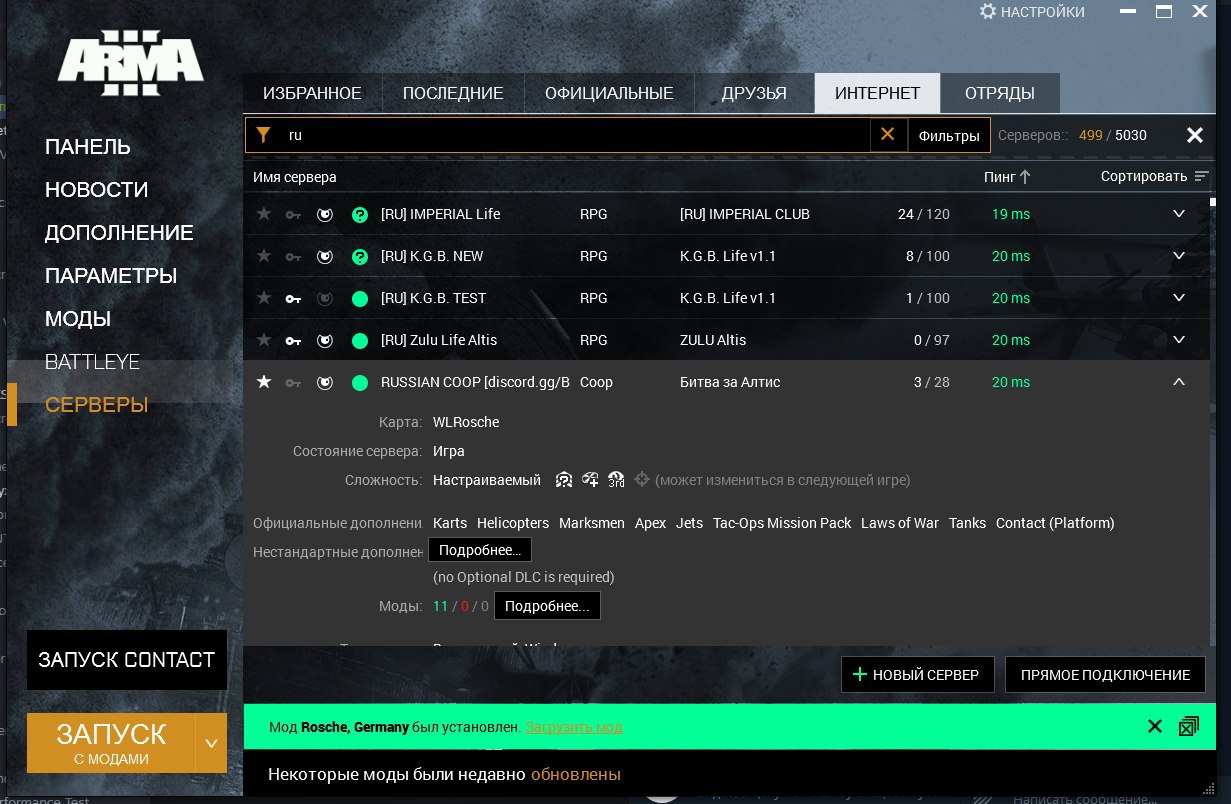Dismiss the Rosche, Germany notification with X

[1155, 727]
